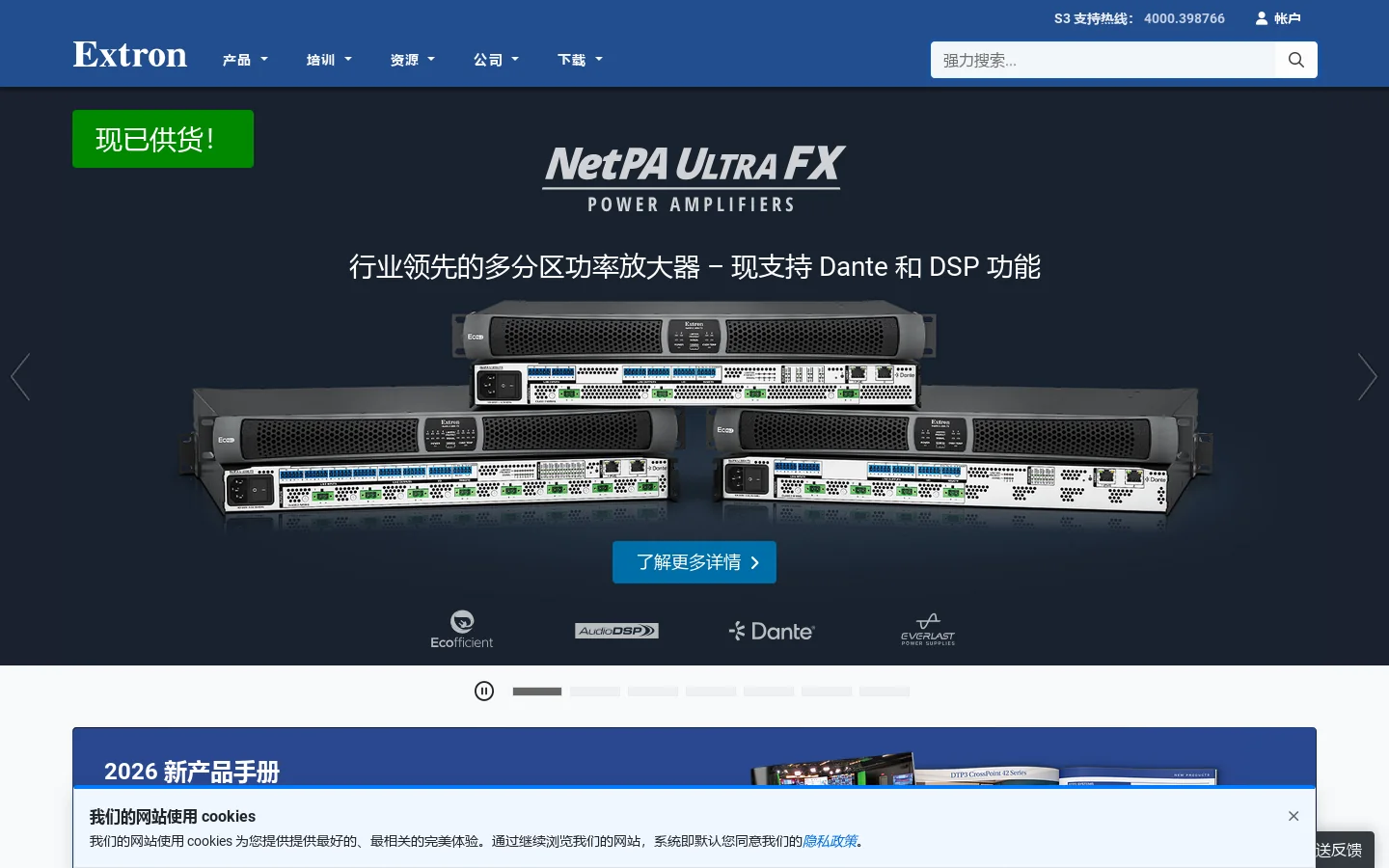The height and width of the screenshot is (868, 1389).
Task: Click the amplifier product image
Action: tap(694, 415)
